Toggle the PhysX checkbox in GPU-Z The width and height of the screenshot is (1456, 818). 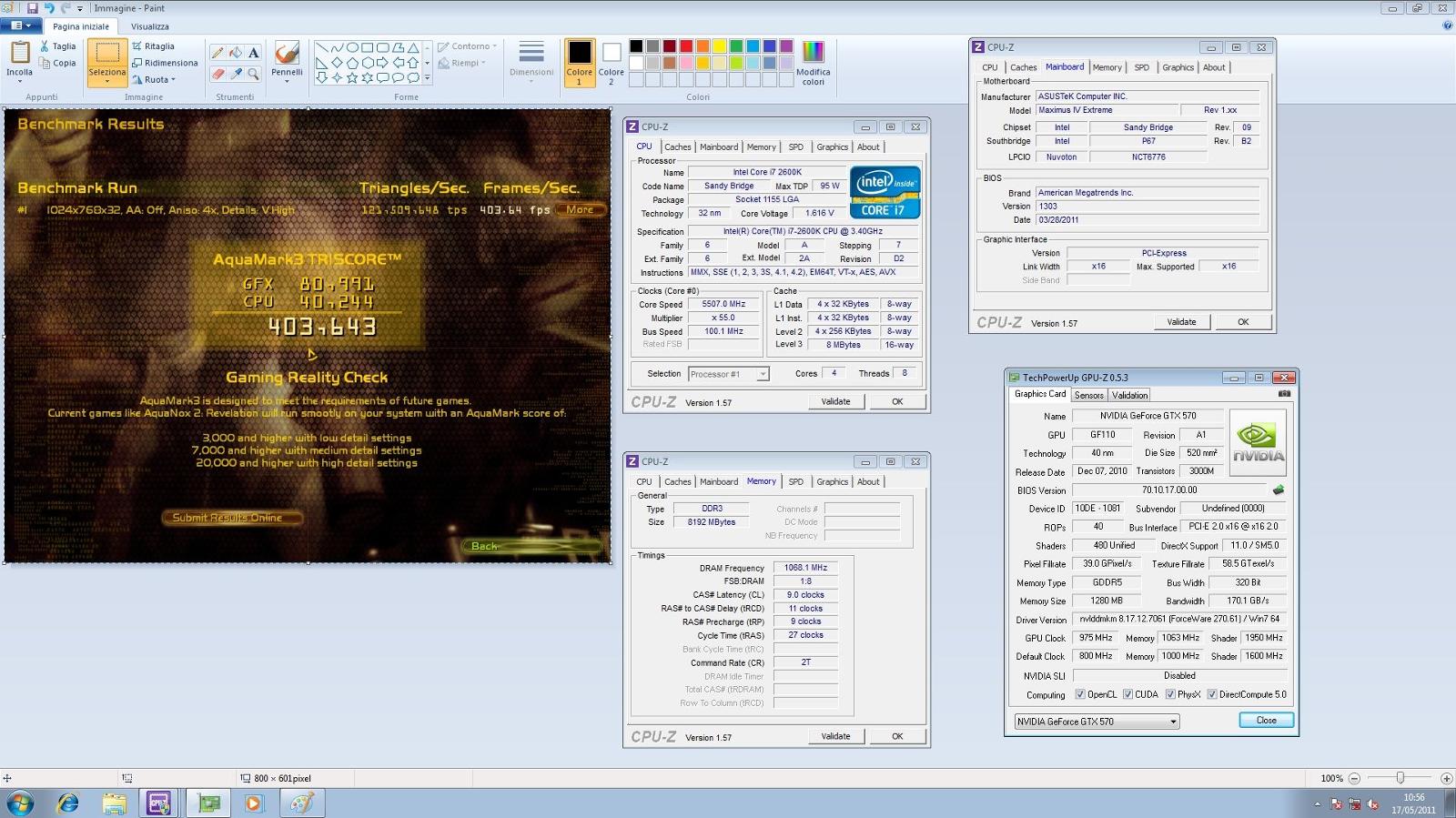coord(1170,694)
